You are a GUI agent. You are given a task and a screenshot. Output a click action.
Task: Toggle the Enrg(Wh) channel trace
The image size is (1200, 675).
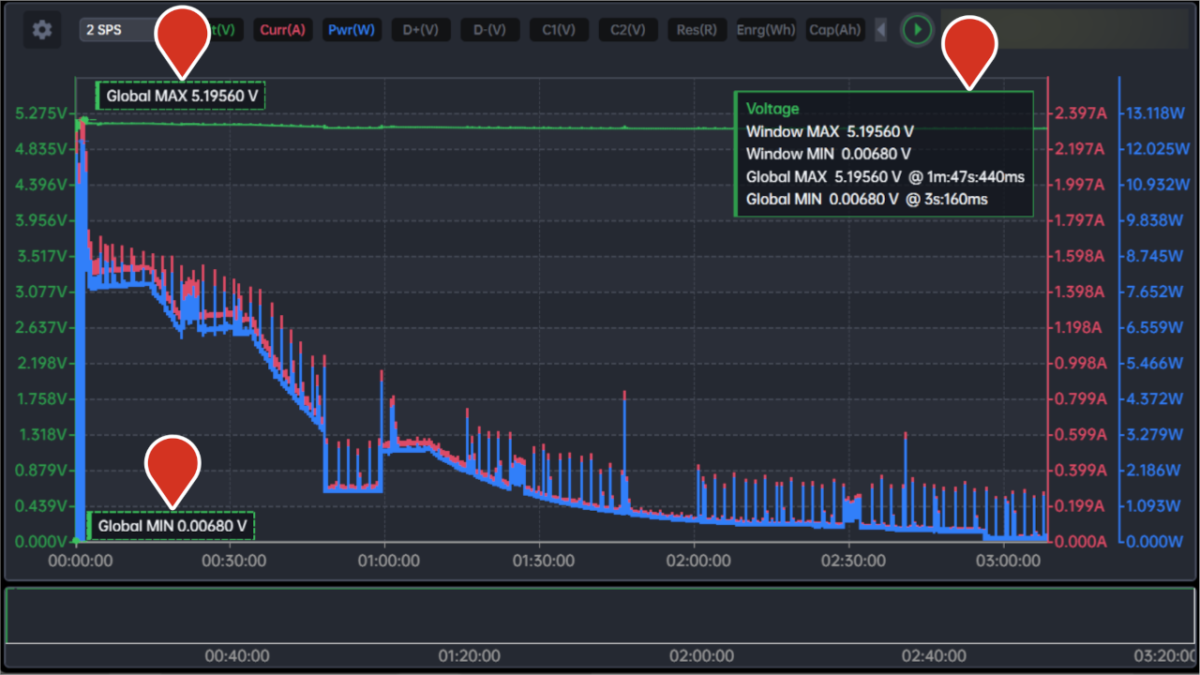(766, 30)
